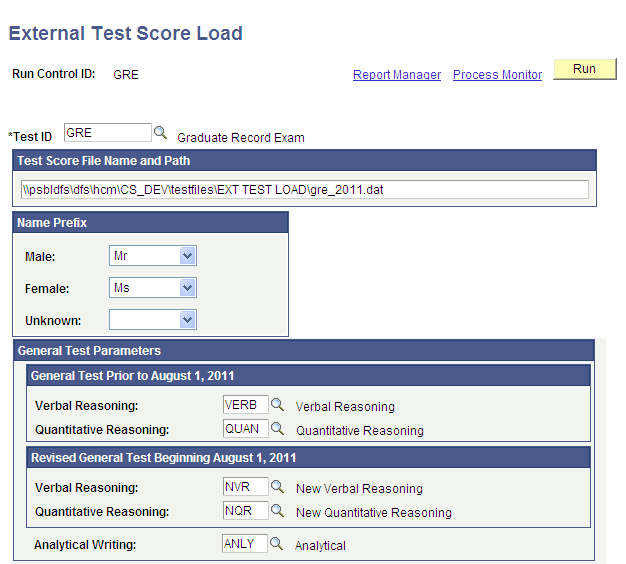The image size is (626, 564).
Task: Click General Test Prior to August 1, 2011 header
Action: click(x=308, y=375)
